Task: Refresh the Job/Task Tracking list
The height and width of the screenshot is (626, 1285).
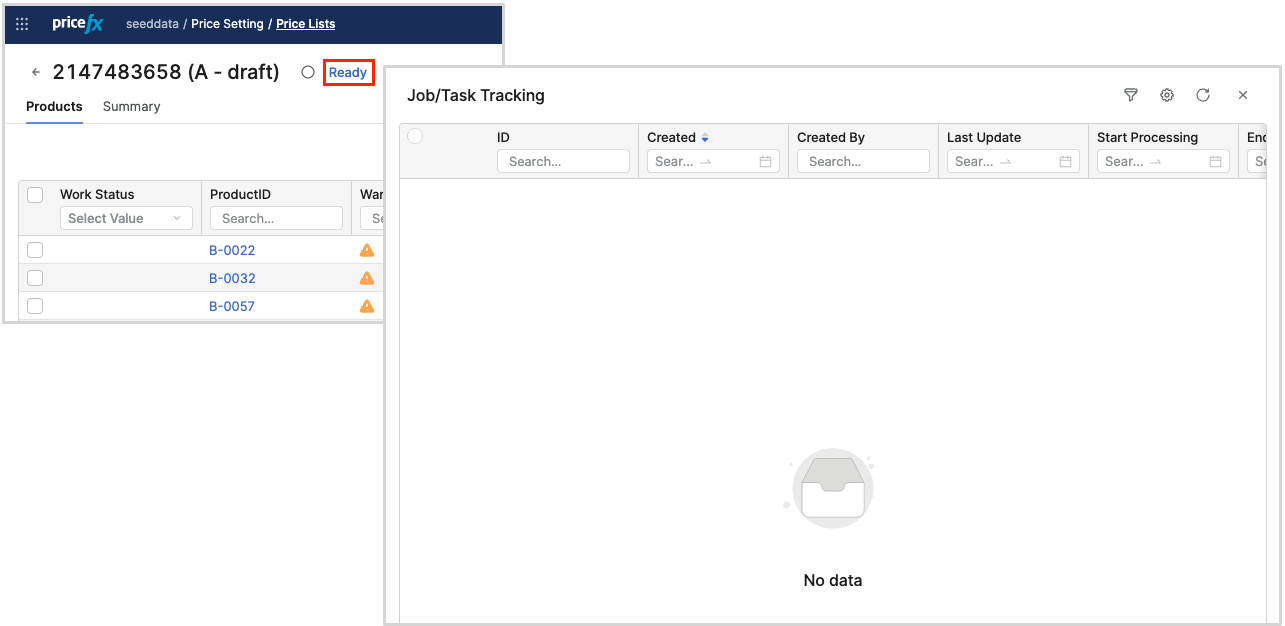Action: (1203, 95)
